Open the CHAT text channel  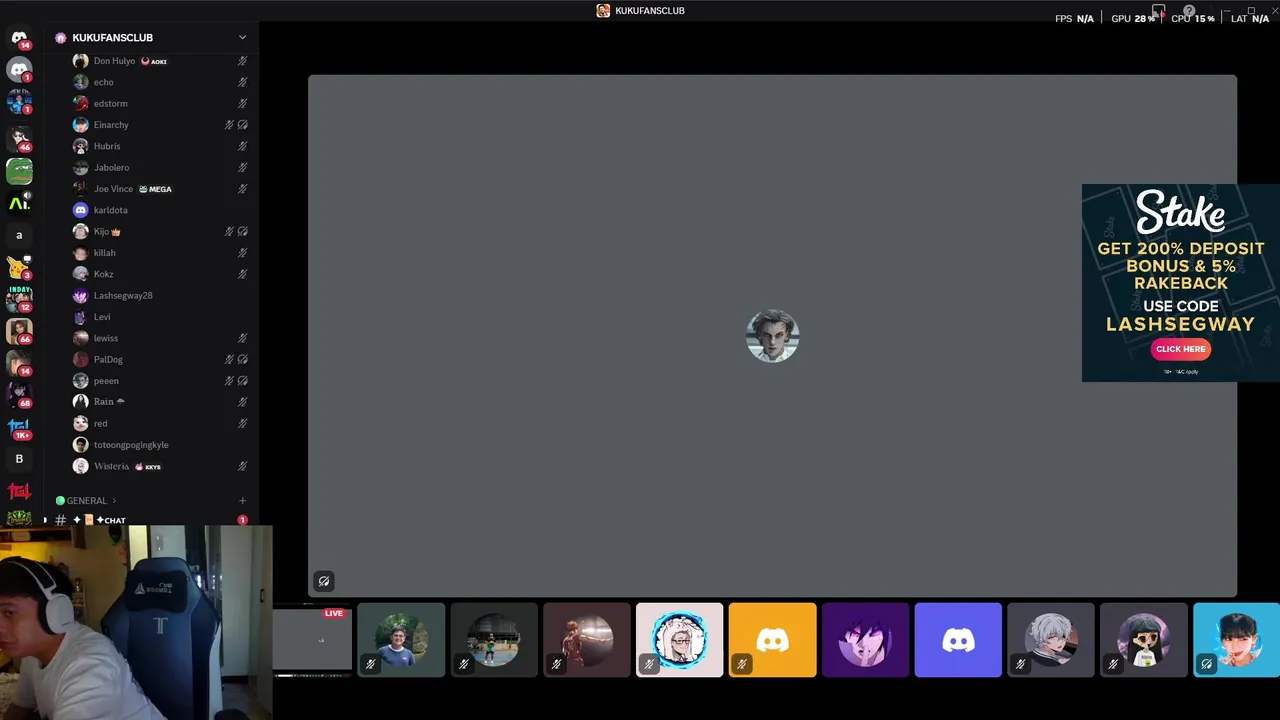[x=150, y=520]
